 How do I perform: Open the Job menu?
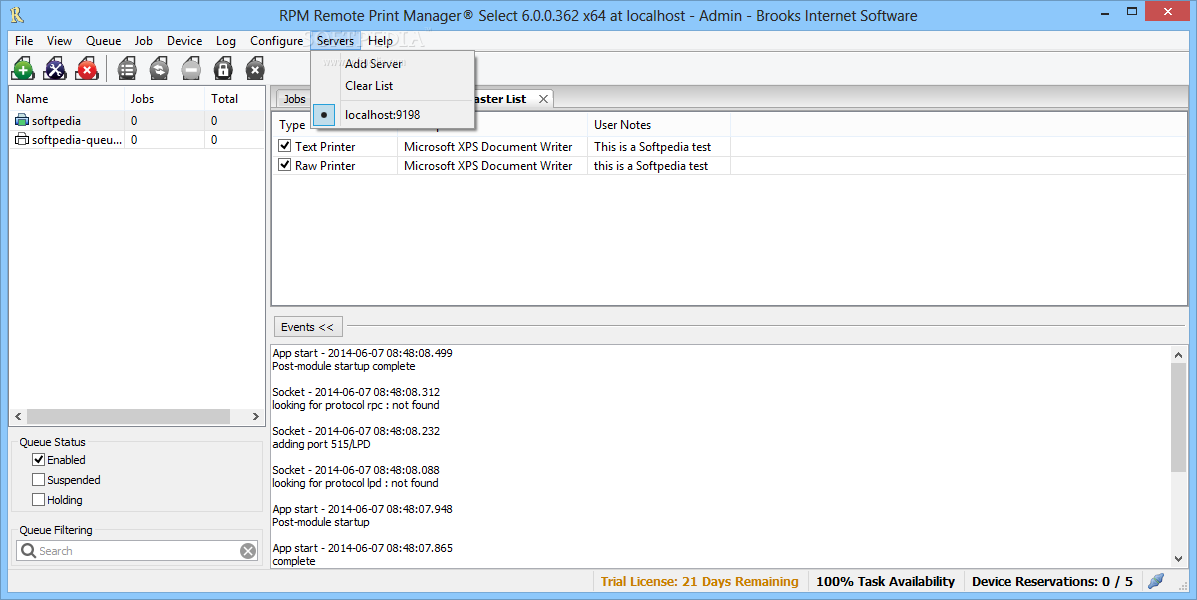pos(144,40)
